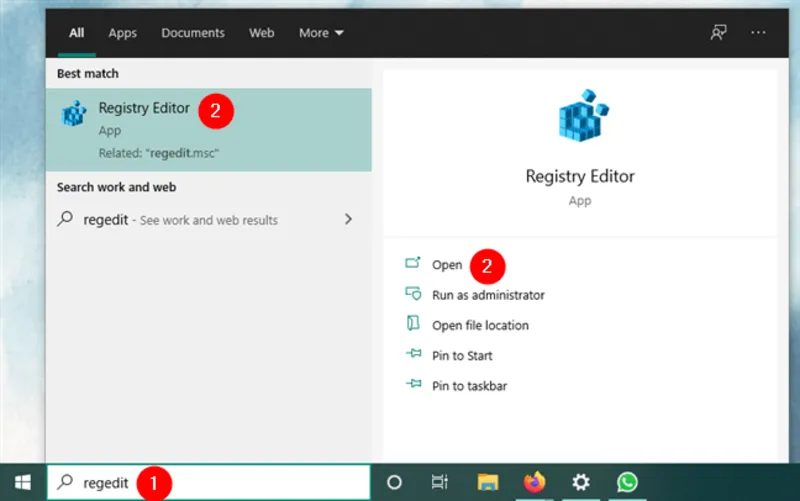Open the three-dot options menu

pos(759,33)
